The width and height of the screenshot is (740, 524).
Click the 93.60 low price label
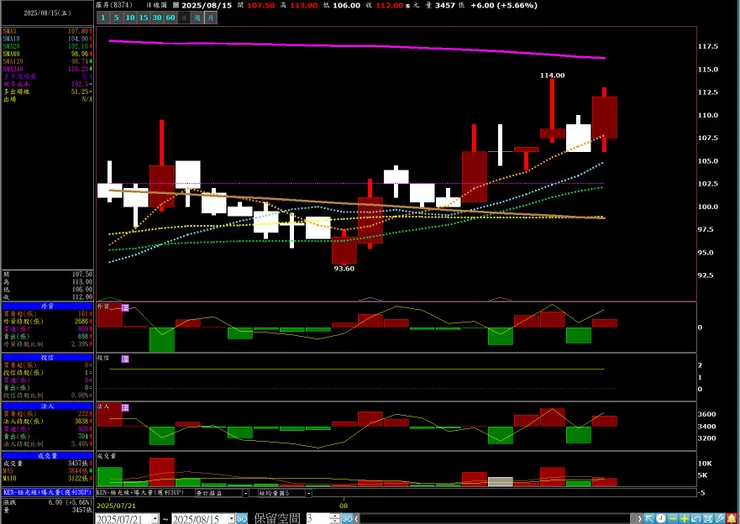pyautogui.click(x=344, y=269)
